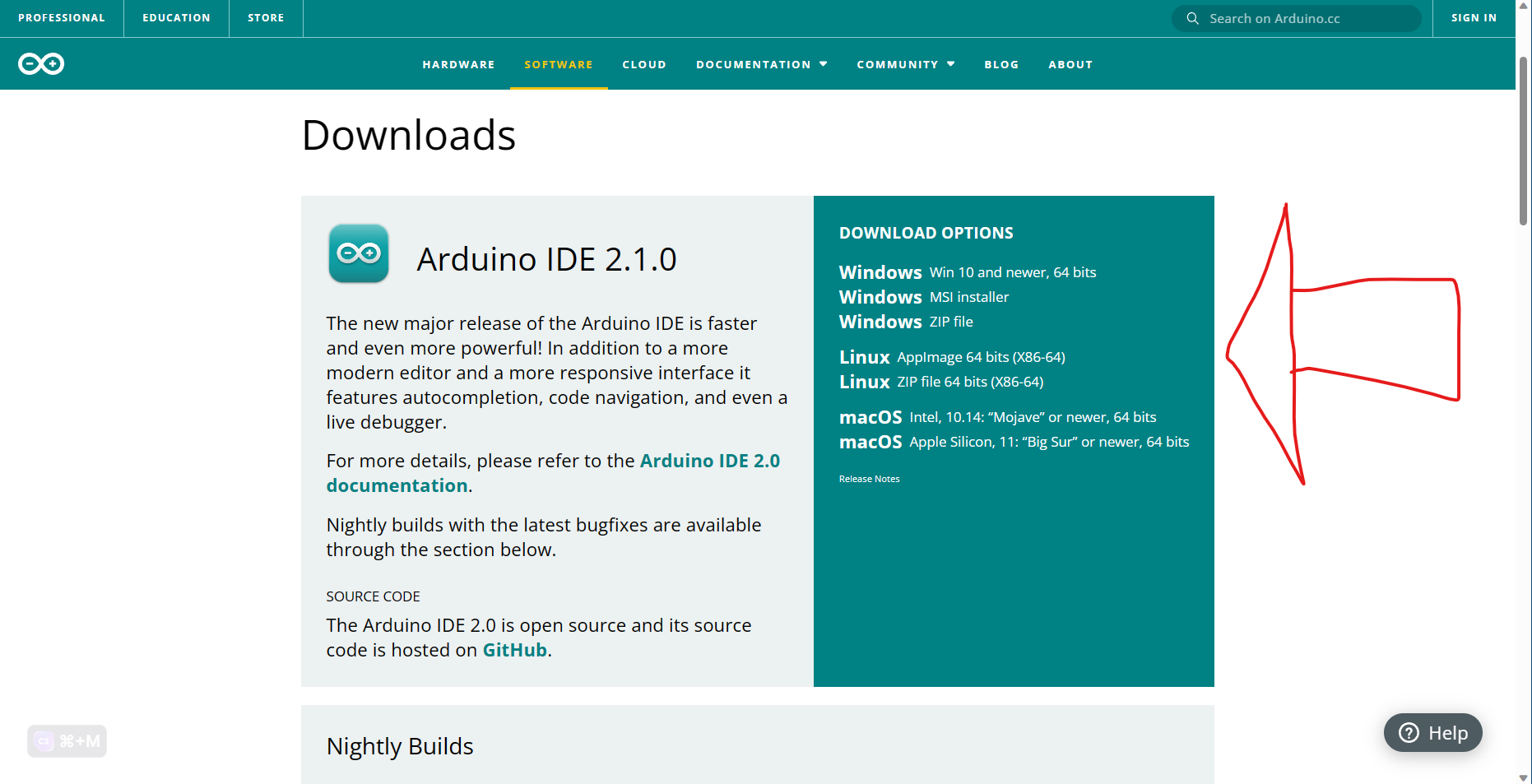Screen dimensions: 1532x784
Task: Click the page vertical scrollbar thumb
Action: (1523, 140)
